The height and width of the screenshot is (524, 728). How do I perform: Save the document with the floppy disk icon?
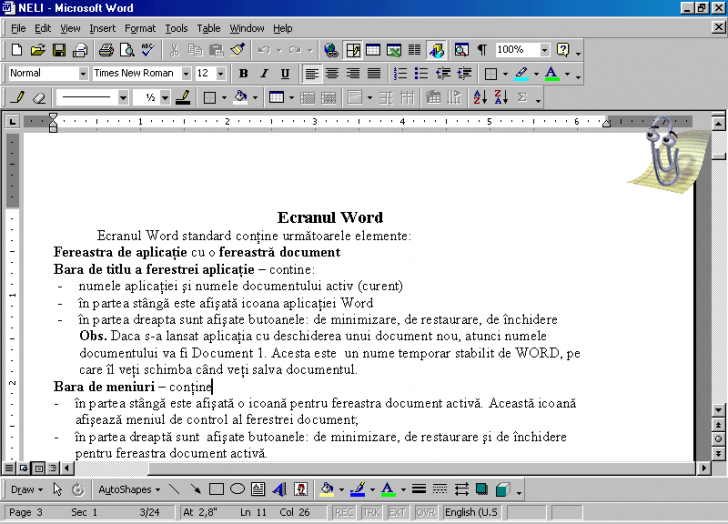tap(59, 50)
